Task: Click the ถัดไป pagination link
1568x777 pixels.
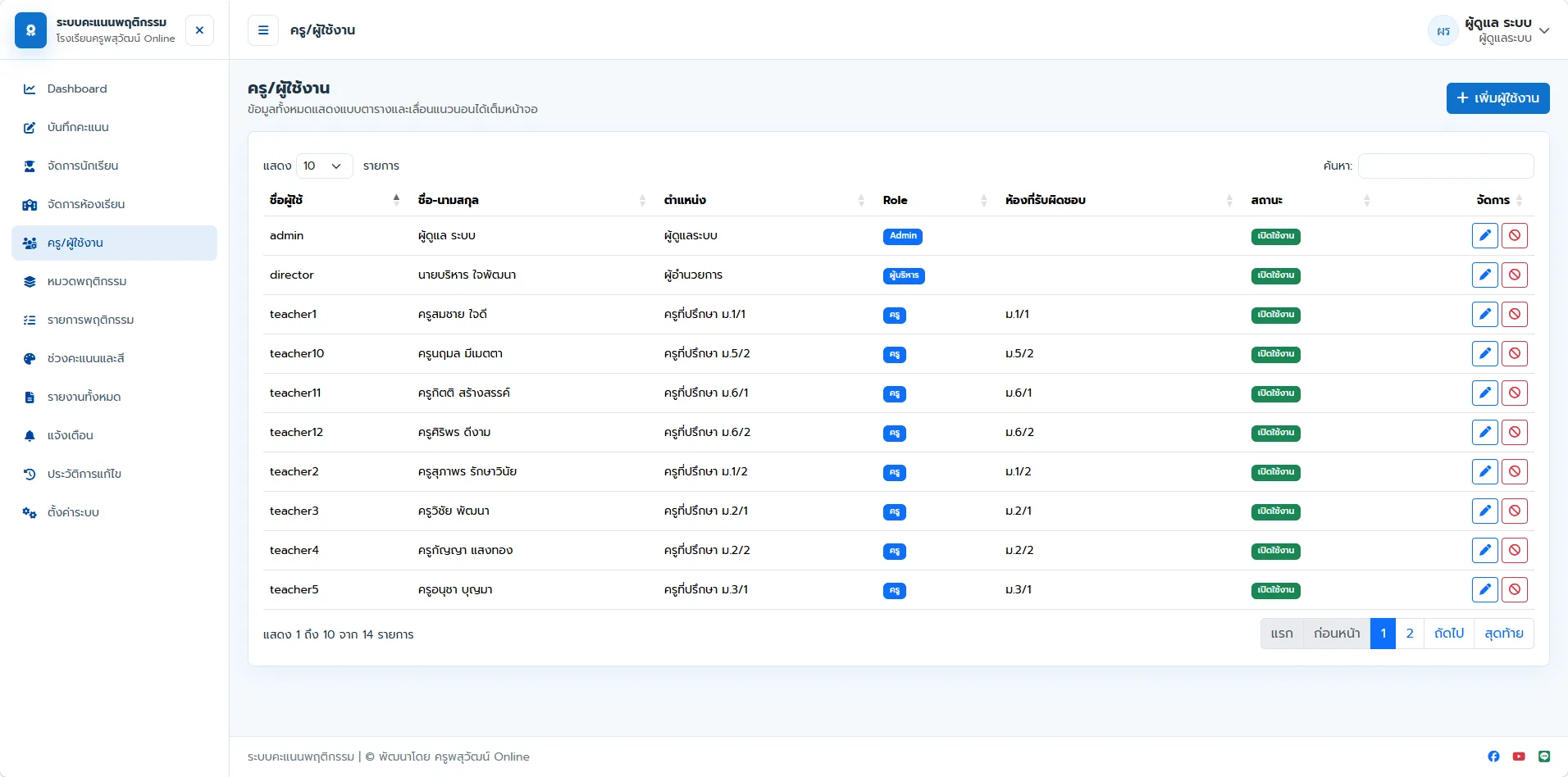Action: click(1449, 634)
